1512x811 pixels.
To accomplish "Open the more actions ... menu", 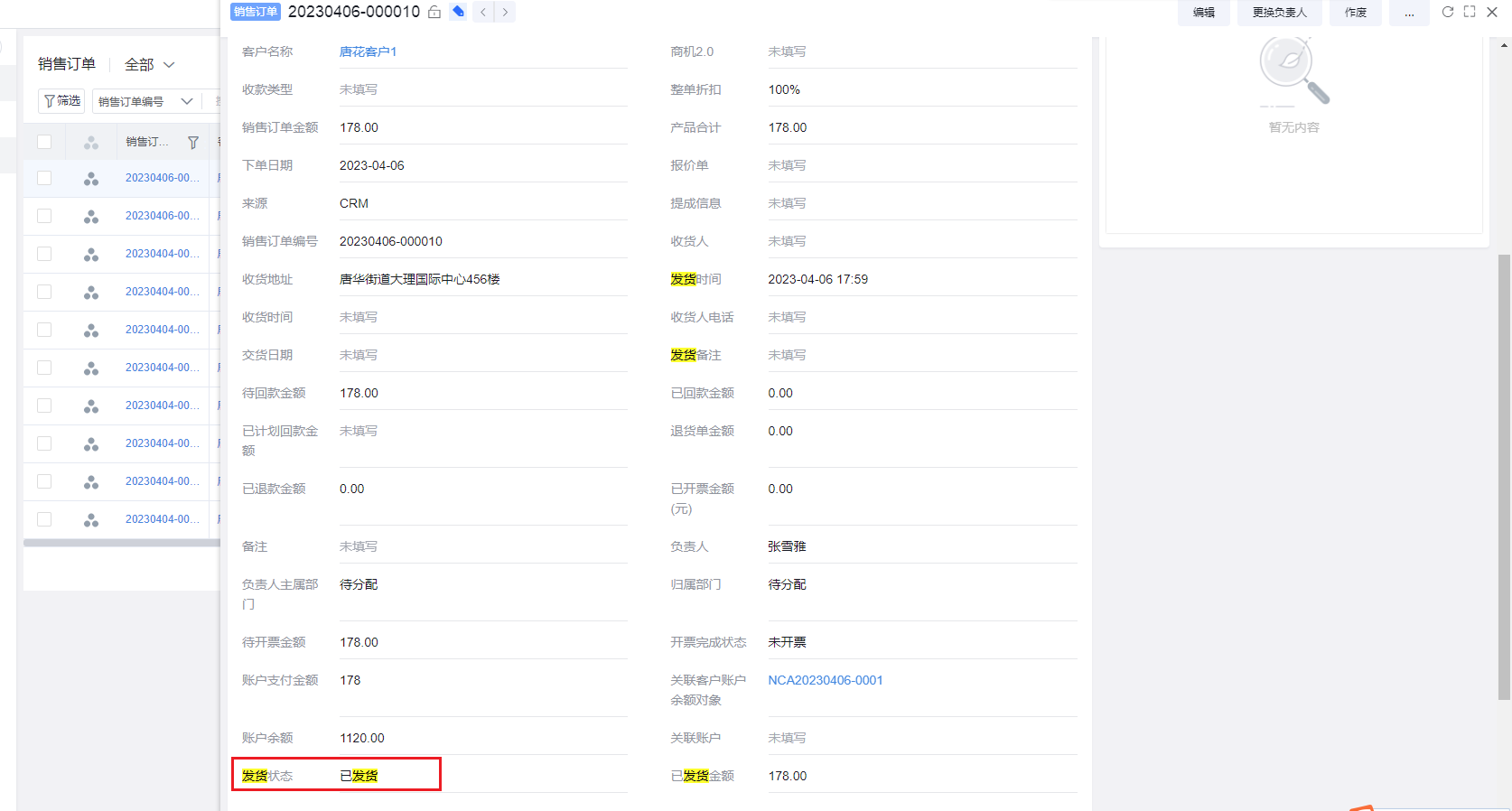I will pyautogui.click(x=1409, y=13).
